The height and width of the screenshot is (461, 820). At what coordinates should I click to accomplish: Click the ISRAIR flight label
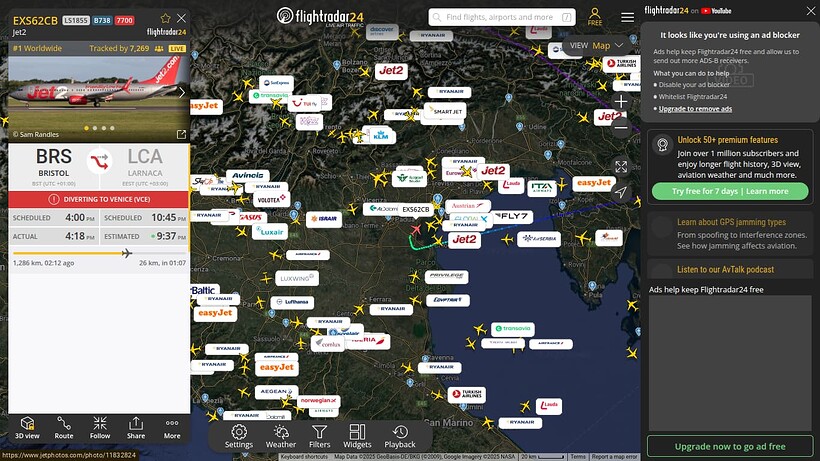pyautogui.click(x=324, y=219)
